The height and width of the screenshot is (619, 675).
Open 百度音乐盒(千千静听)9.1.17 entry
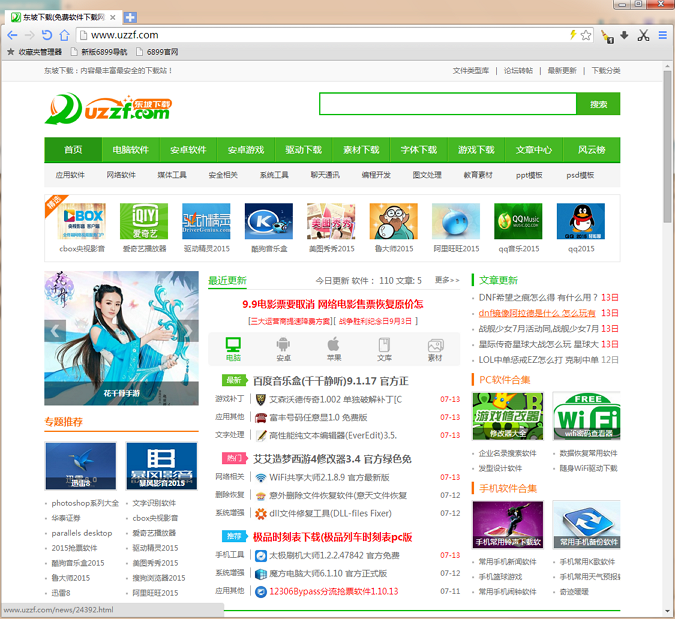[331, 381]
